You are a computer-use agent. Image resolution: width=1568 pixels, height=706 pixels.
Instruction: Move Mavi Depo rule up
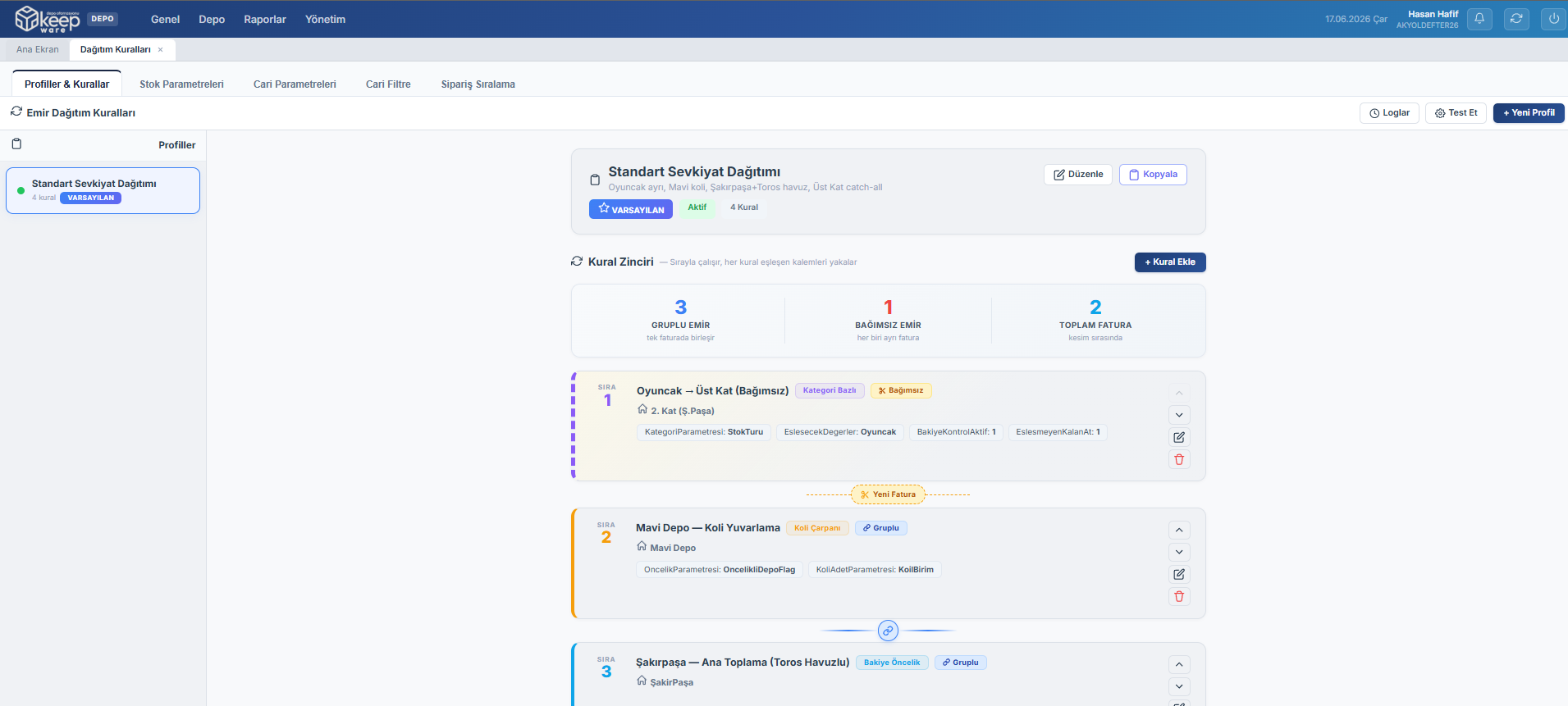1179,530
